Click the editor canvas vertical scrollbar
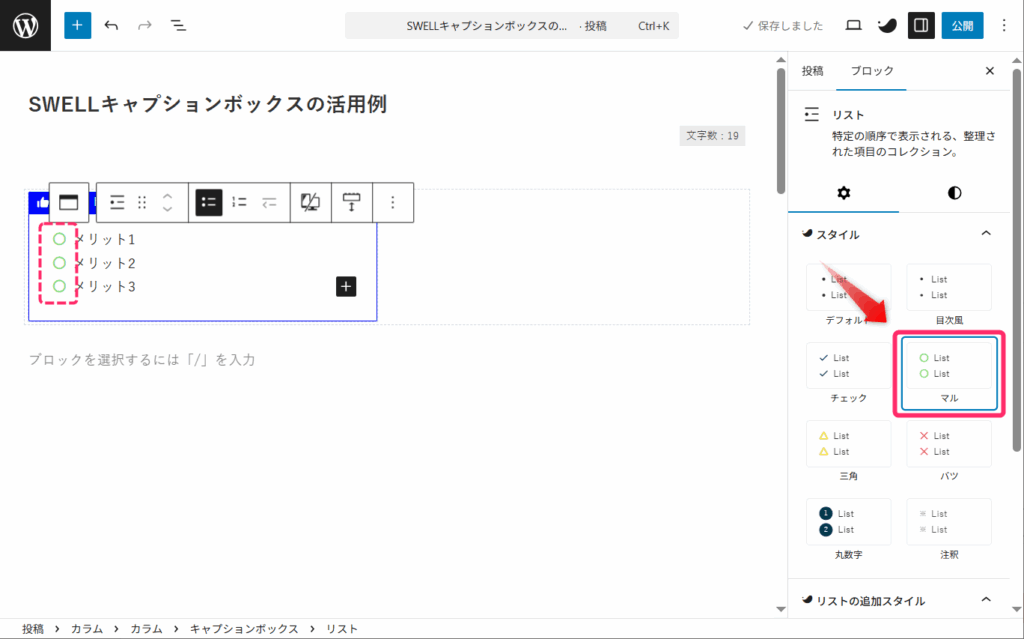 [781, 131]
